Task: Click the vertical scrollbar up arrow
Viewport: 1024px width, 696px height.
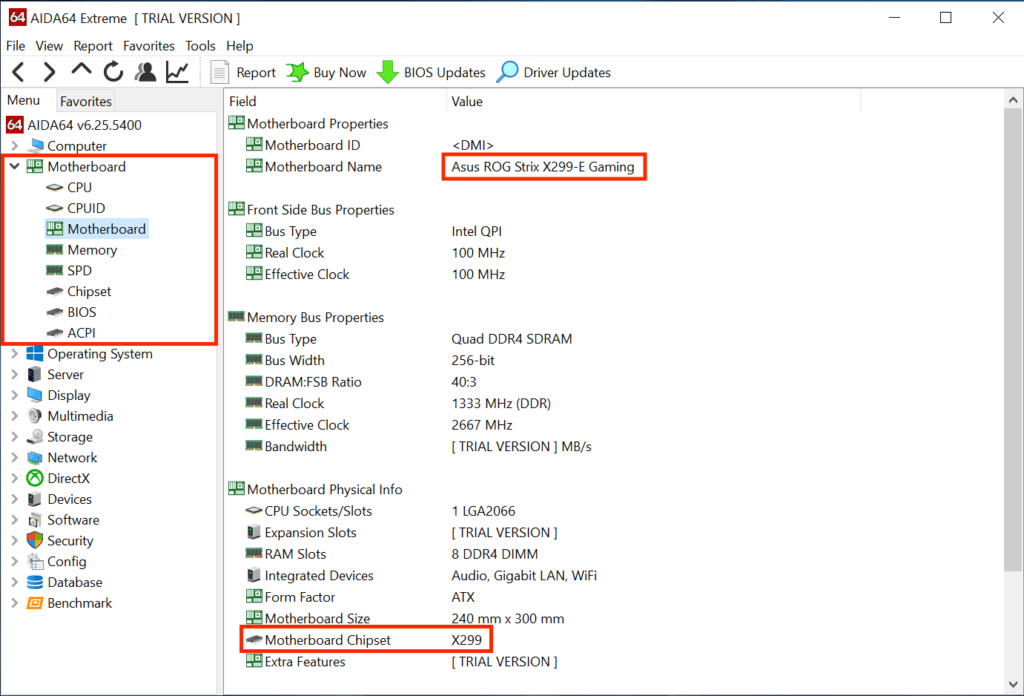Action: pos(1013,100)
